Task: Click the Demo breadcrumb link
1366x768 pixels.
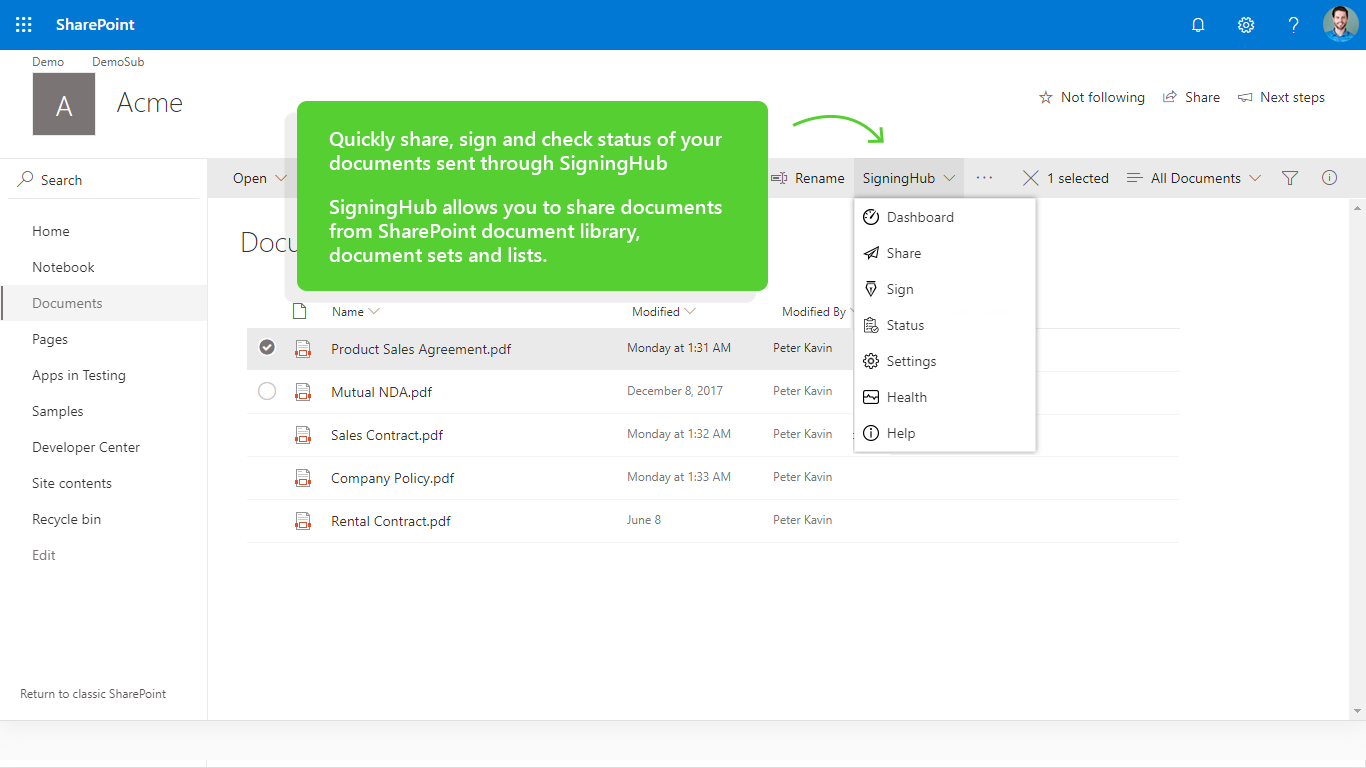Action: tap(48, 62)
